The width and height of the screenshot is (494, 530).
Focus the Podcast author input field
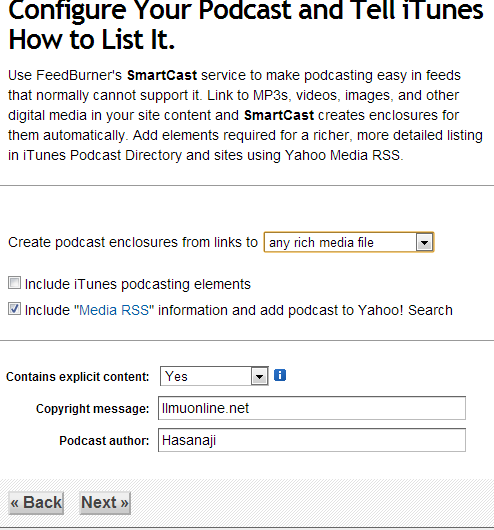[x=312, y=440]
